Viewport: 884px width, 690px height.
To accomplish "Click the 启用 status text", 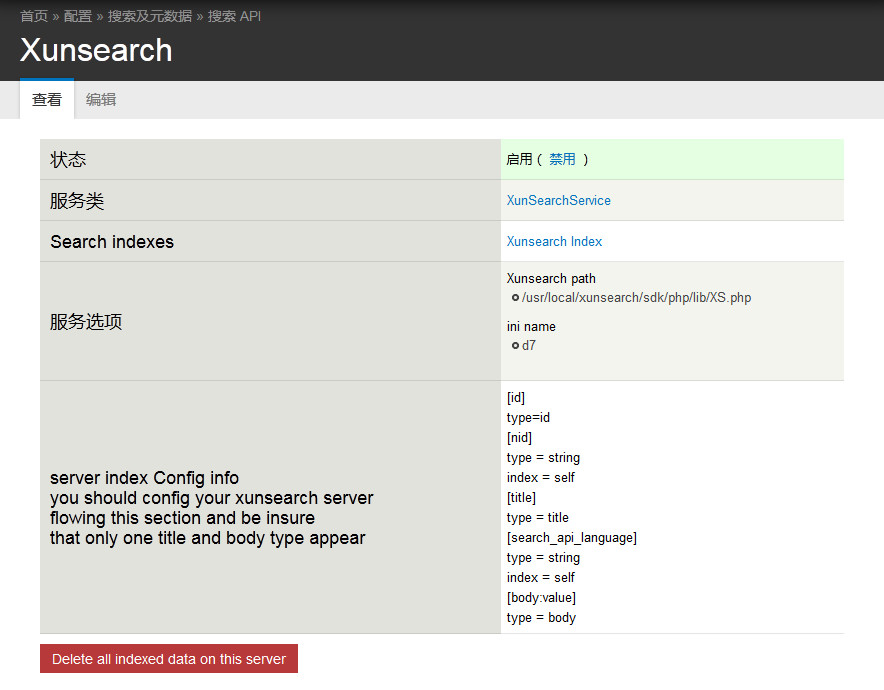I will pos(519,160).
